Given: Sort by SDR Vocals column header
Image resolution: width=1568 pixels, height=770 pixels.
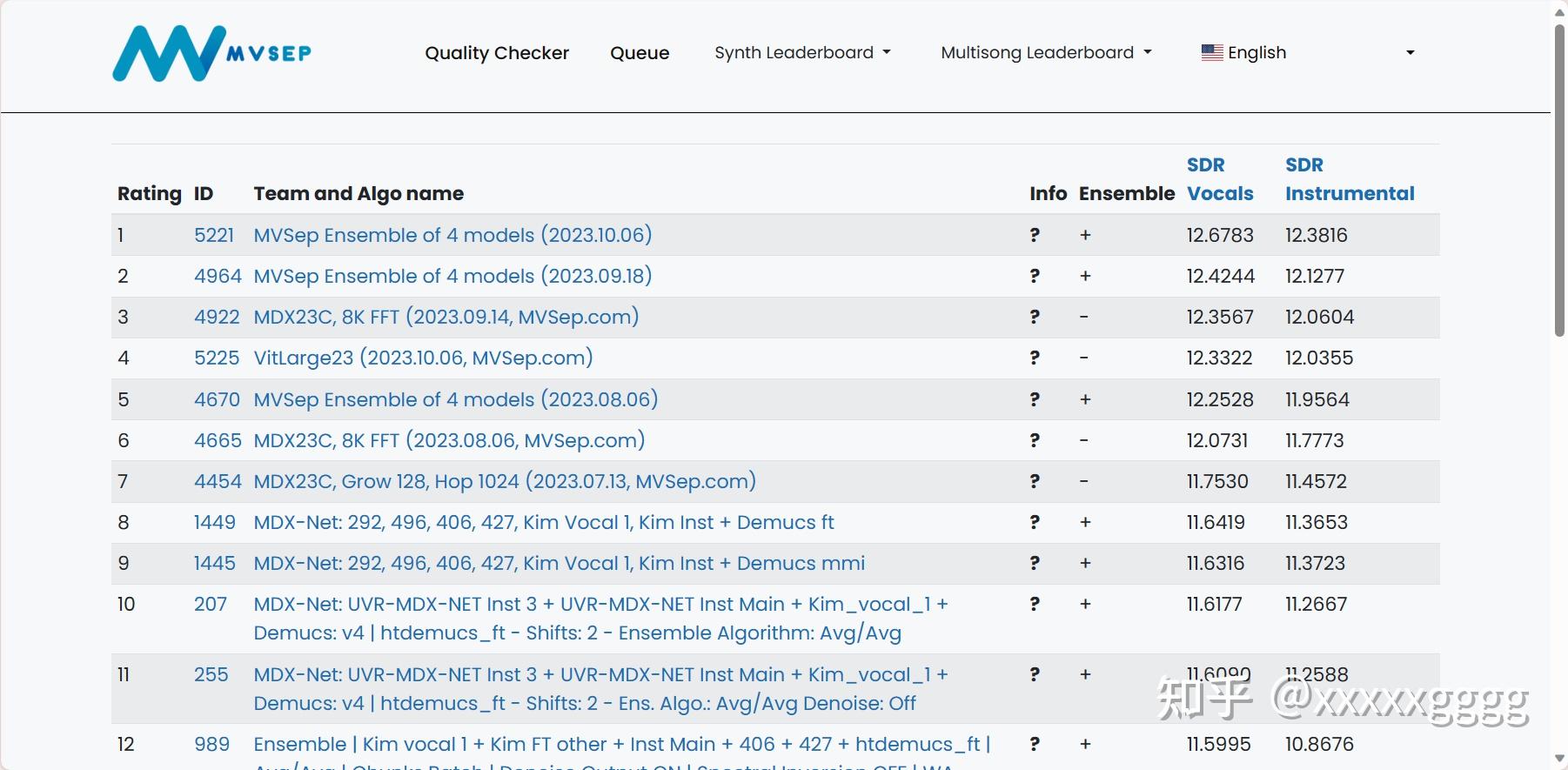Looking at the screenshot, I should [1220, 179].
